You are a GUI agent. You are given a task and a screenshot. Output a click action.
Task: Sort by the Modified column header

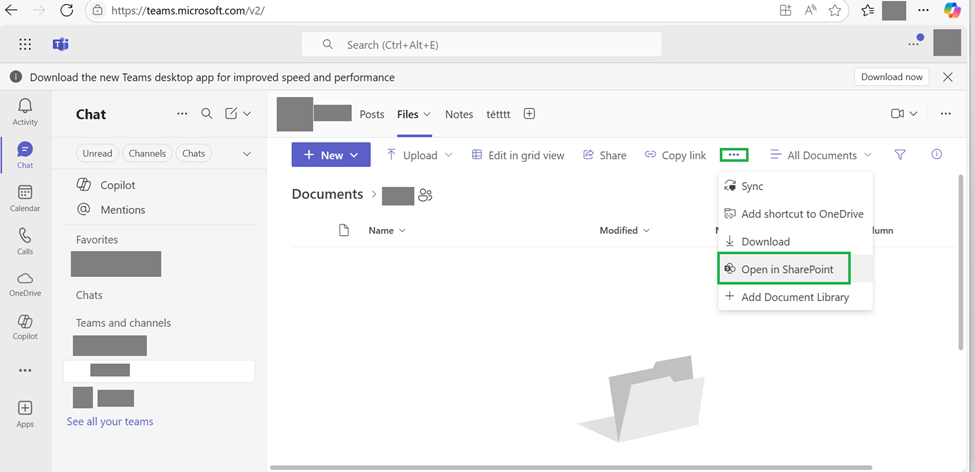tap(624, 230)
